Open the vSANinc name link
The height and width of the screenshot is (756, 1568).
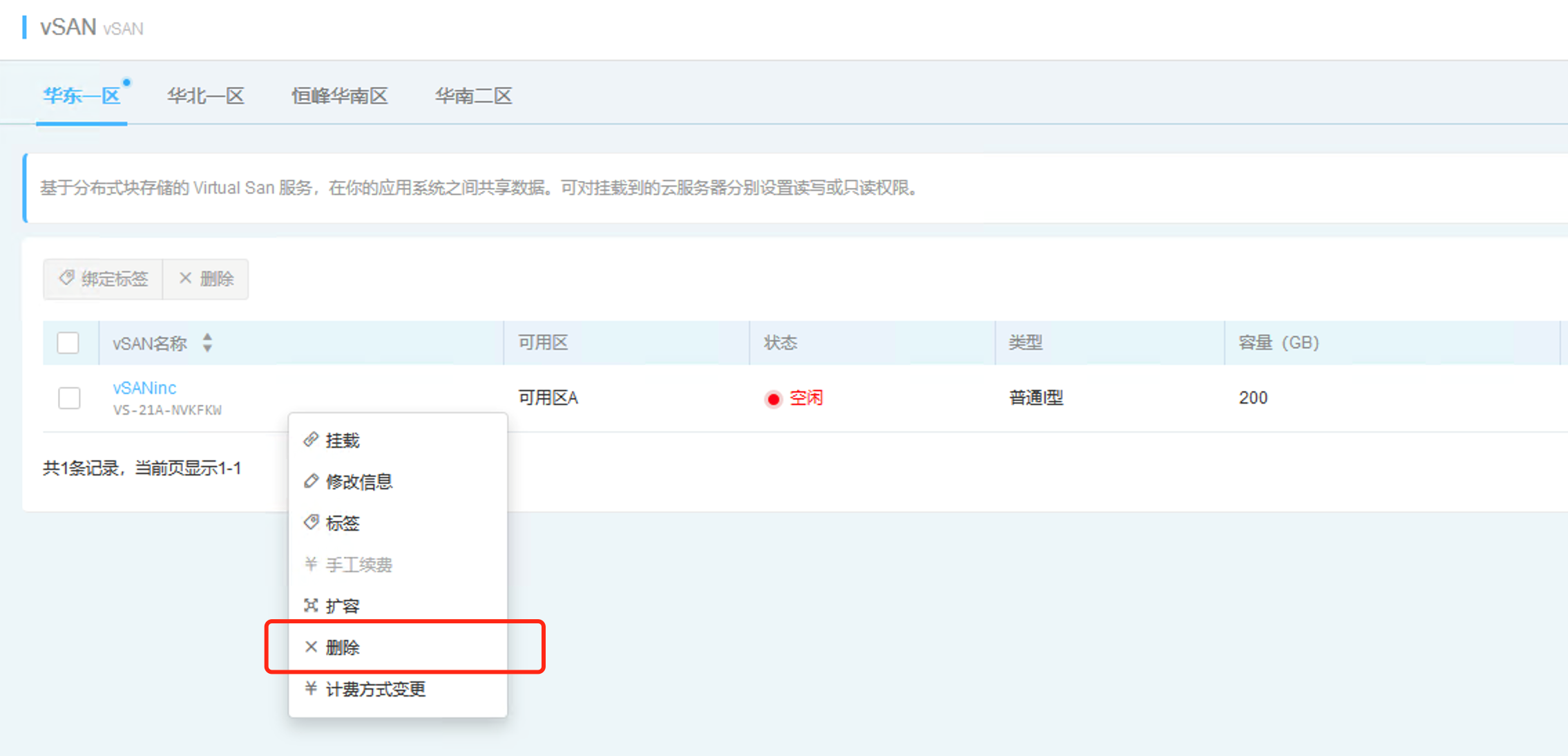(144, 388)
